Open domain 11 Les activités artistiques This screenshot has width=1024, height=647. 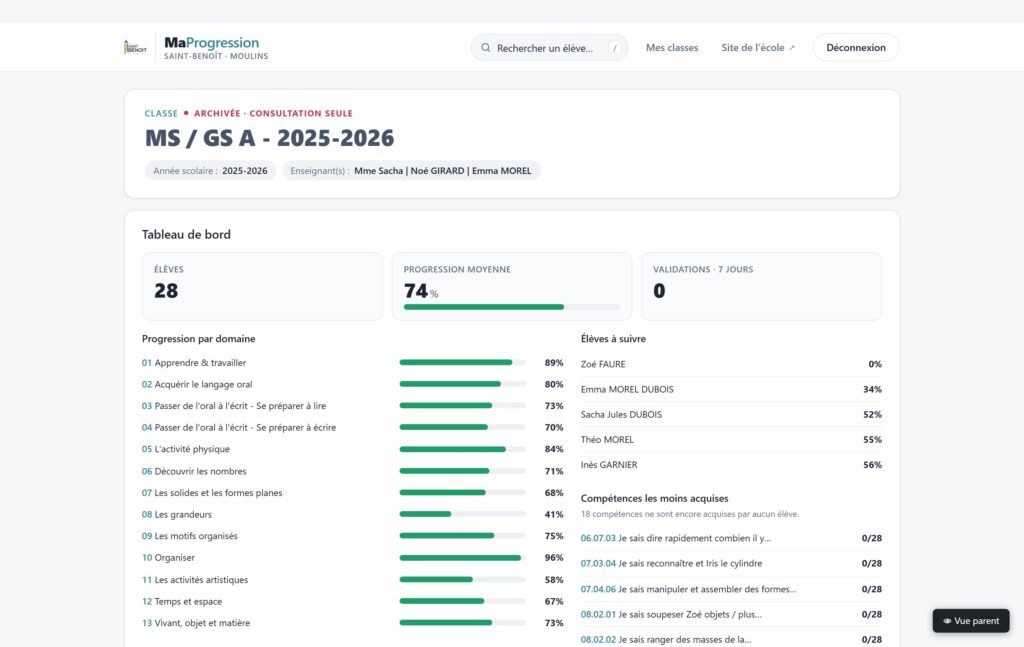195,579
